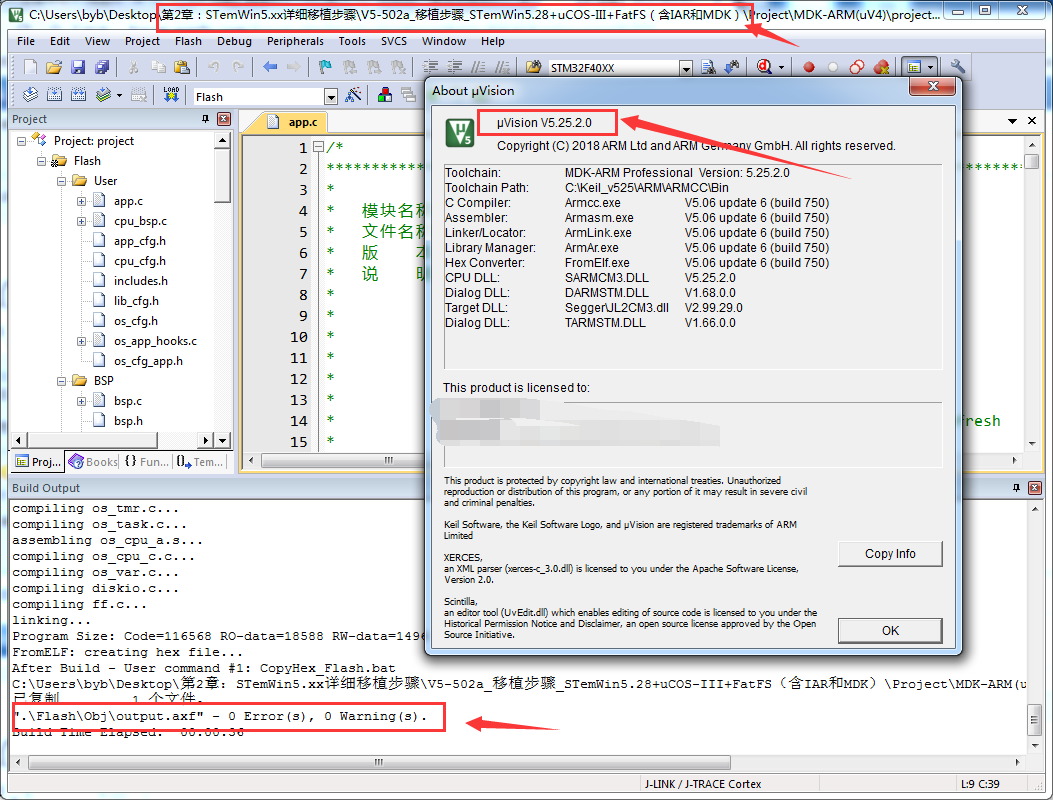Screen dimensions: 1053x800
Task: Open Options for Target wand icon
Action: point(353,95)
